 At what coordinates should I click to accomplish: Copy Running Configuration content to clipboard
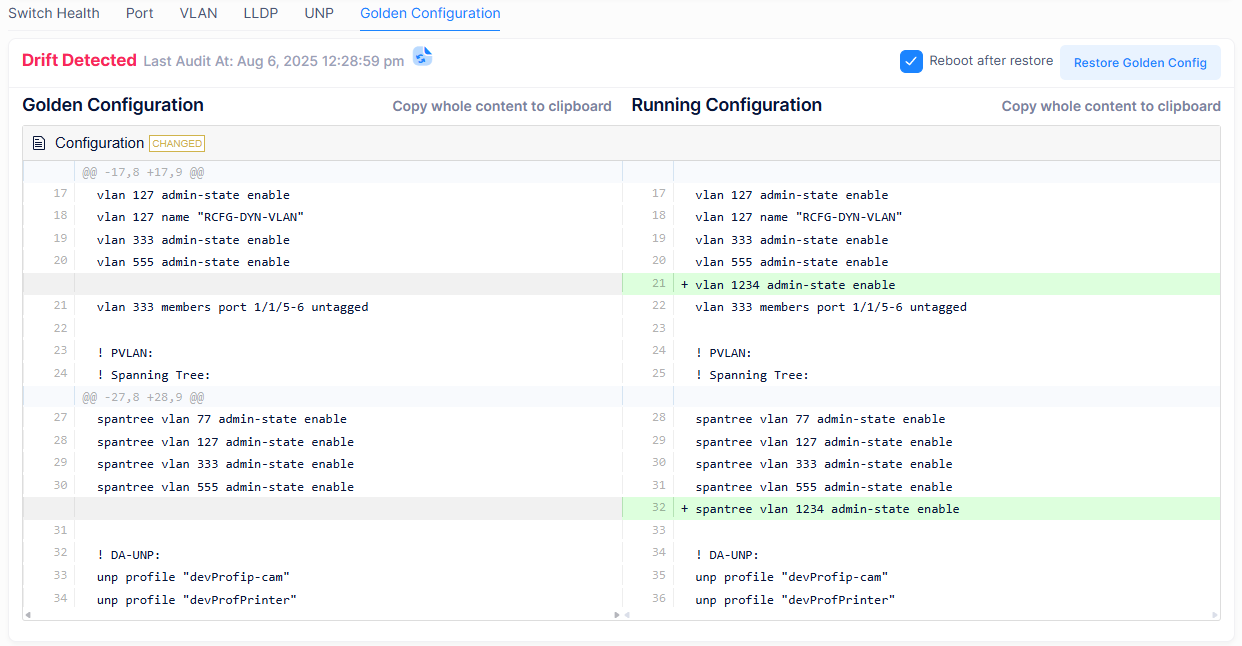pyautogui.click(x=1110, y=106)
